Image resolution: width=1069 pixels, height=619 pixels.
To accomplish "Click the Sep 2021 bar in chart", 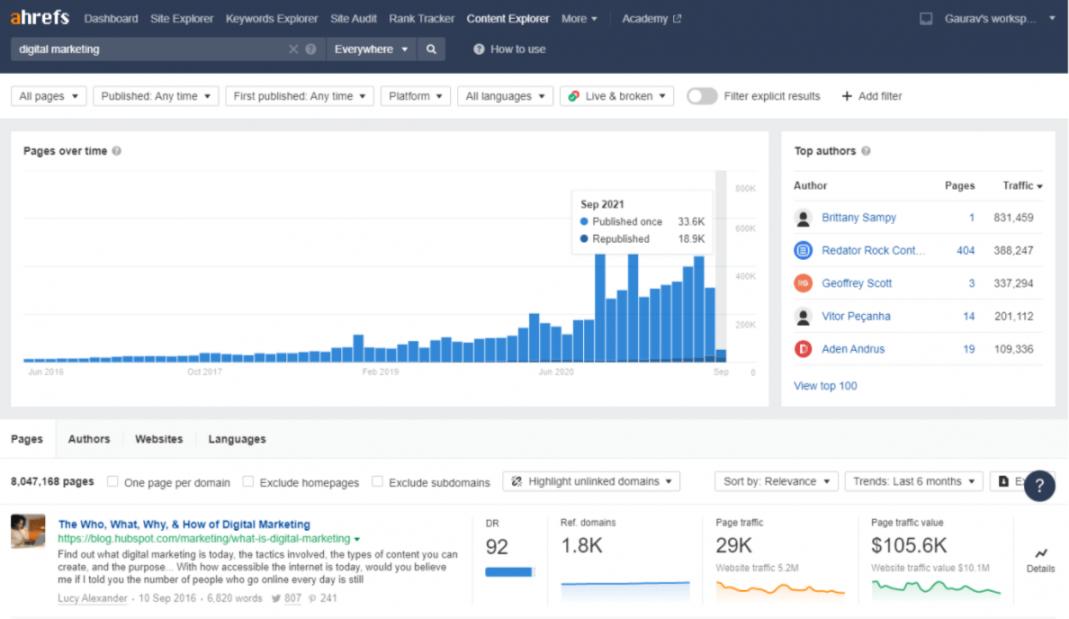I will tap(721, 354).
